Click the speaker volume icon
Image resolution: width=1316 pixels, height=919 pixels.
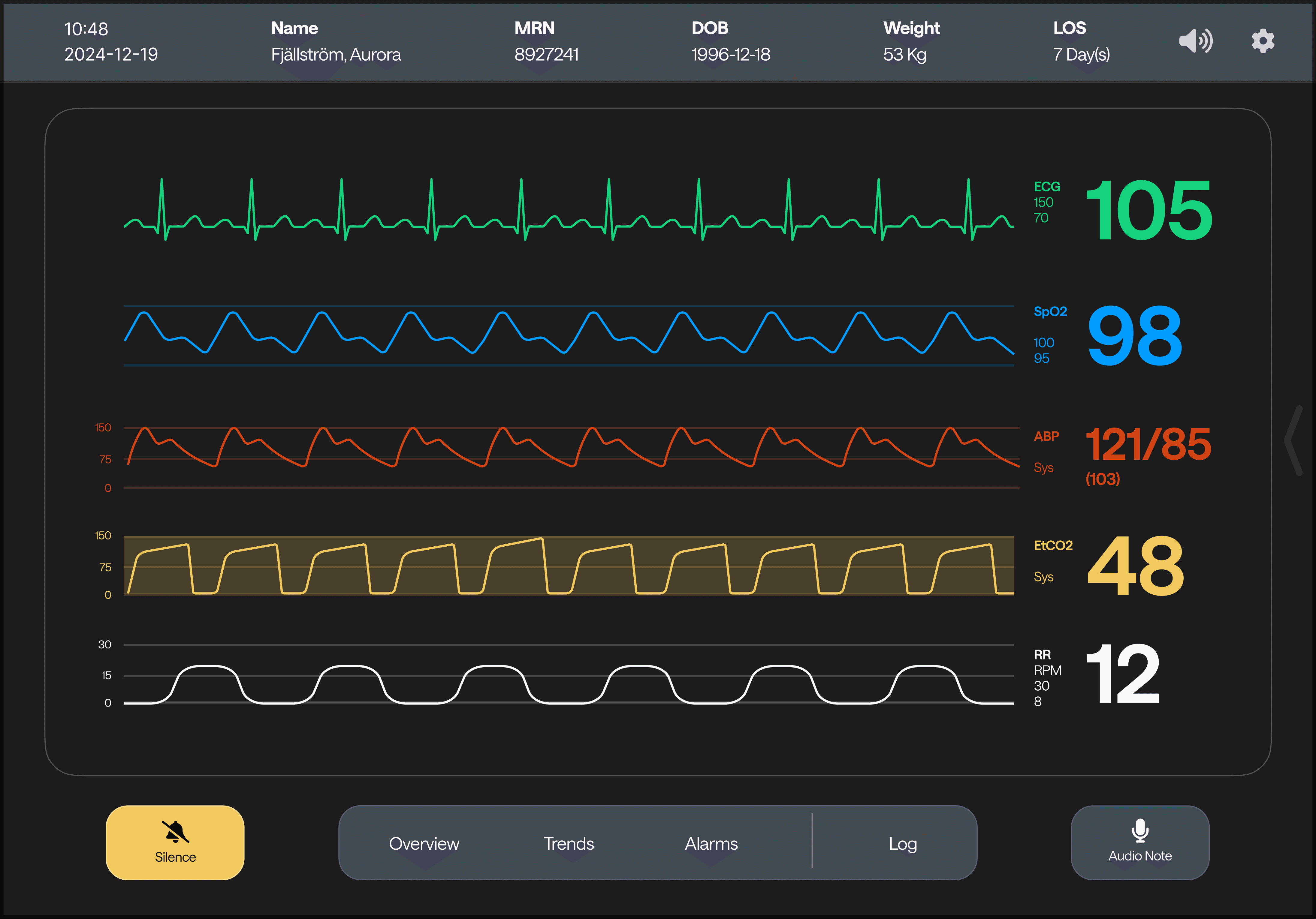pyautogui.click(x=1195, y=41)
